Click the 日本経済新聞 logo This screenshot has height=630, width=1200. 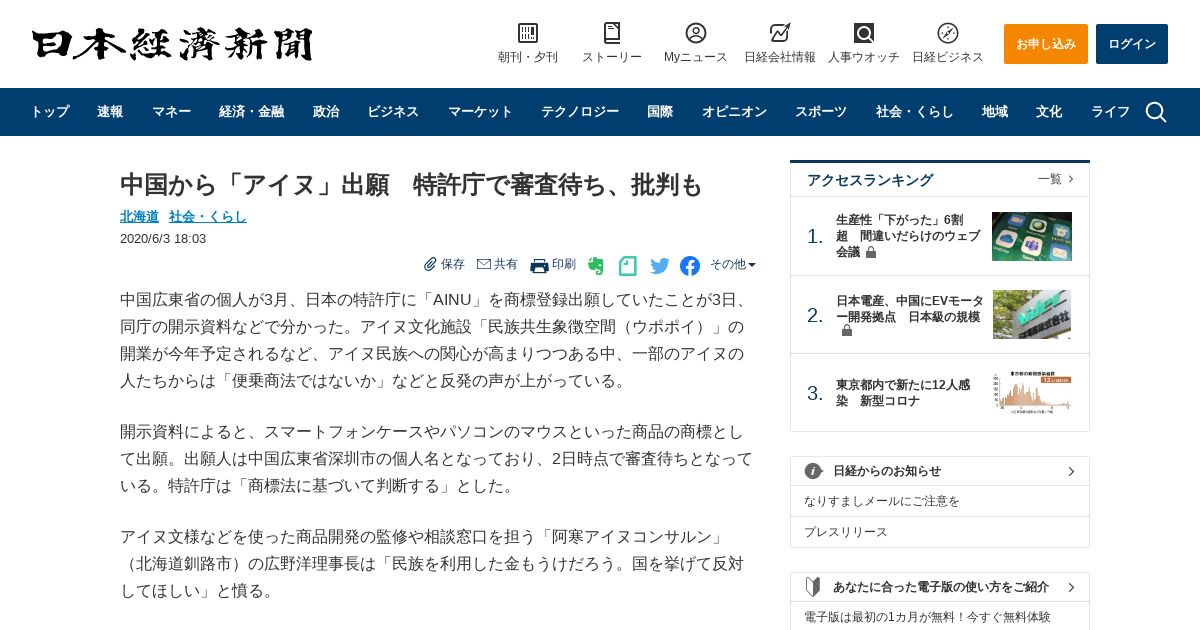tap(172, 44)
